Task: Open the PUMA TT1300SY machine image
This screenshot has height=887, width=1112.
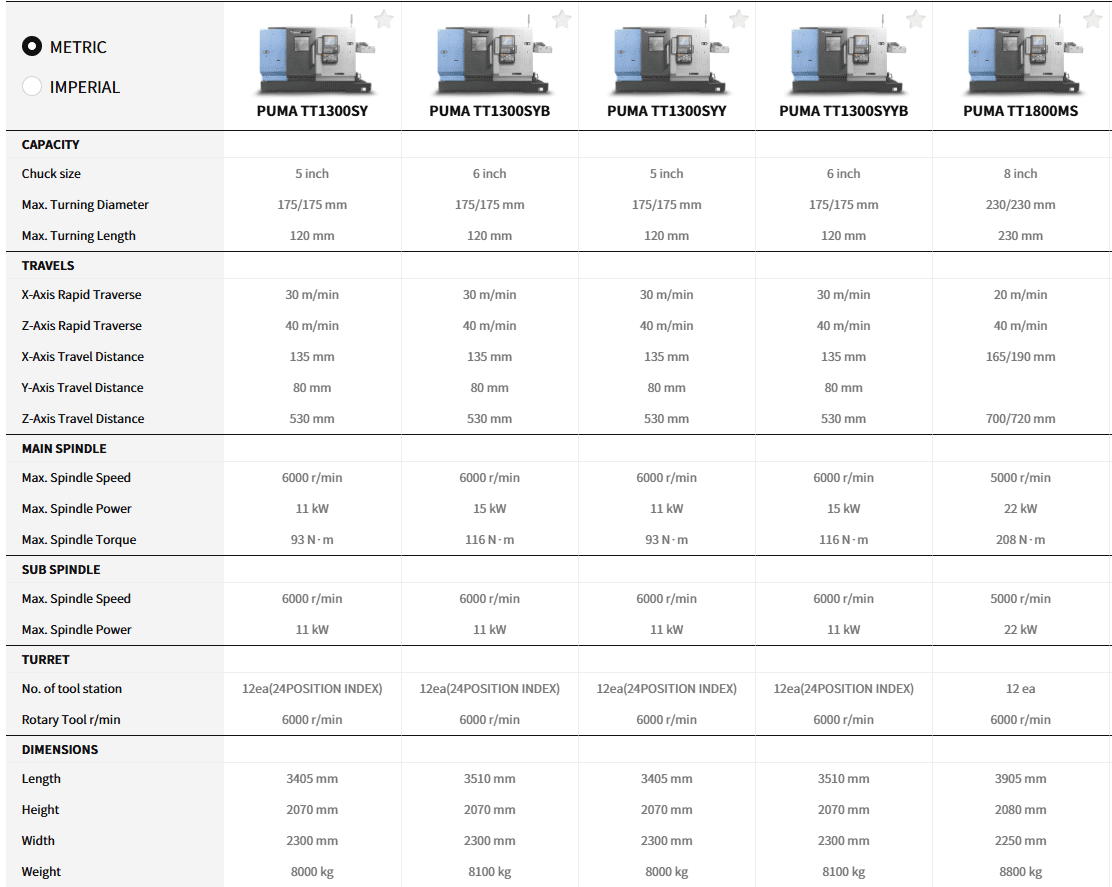Action: coord(312,57)
